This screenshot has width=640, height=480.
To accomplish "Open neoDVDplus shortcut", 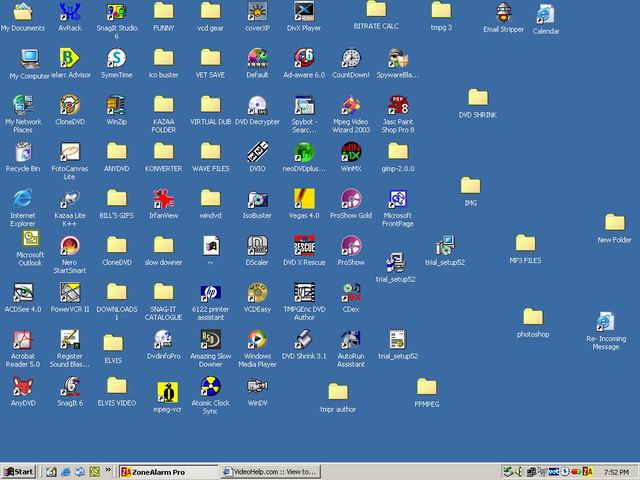I will coord(304,153).
